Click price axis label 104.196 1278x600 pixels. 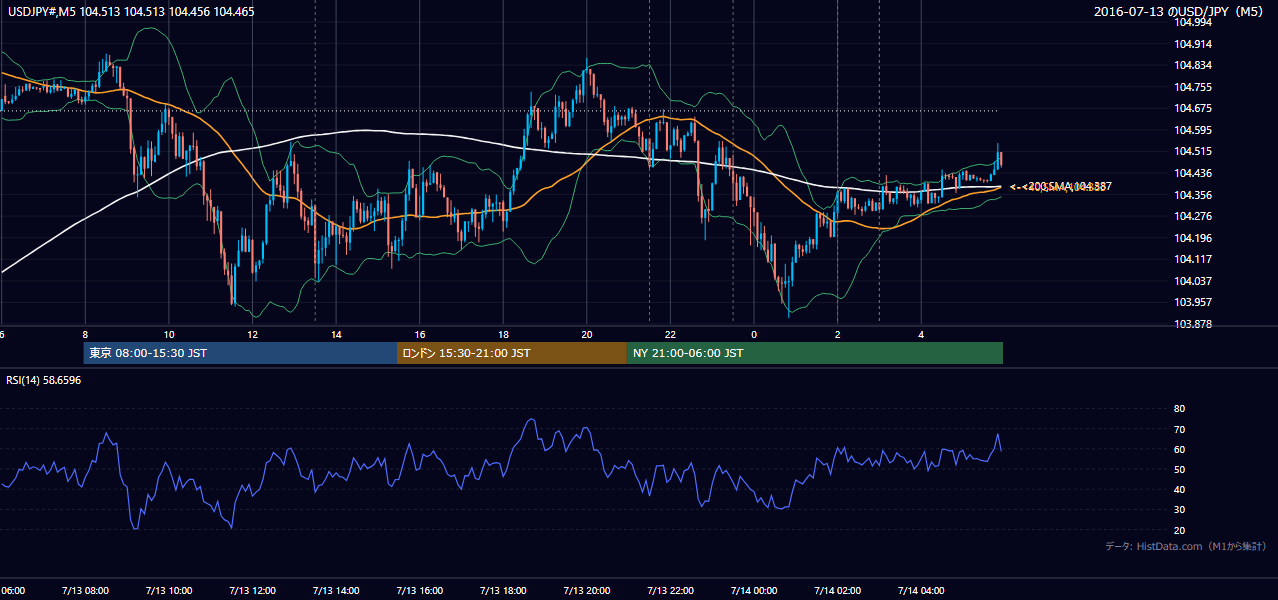(x=1192, y=238)
